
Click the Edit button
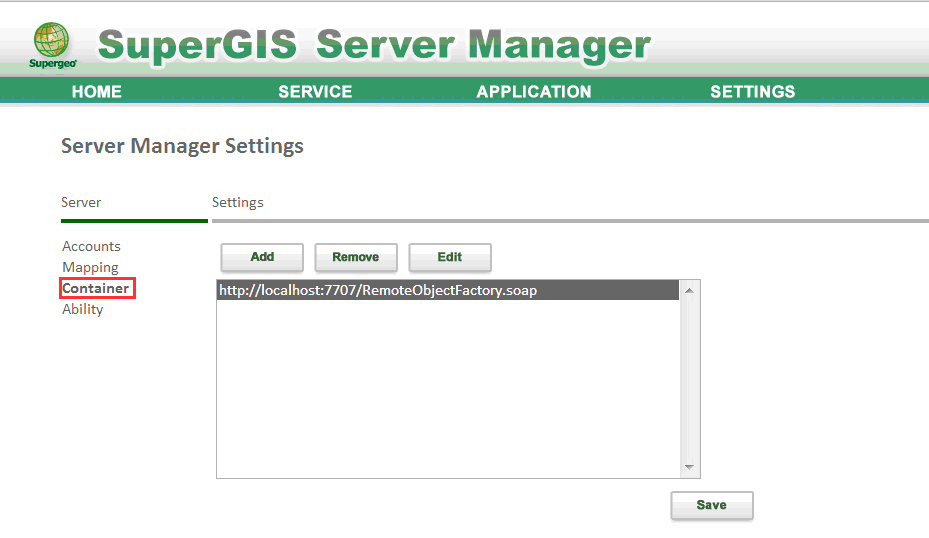pyautogui.click(x=450, y=257)
